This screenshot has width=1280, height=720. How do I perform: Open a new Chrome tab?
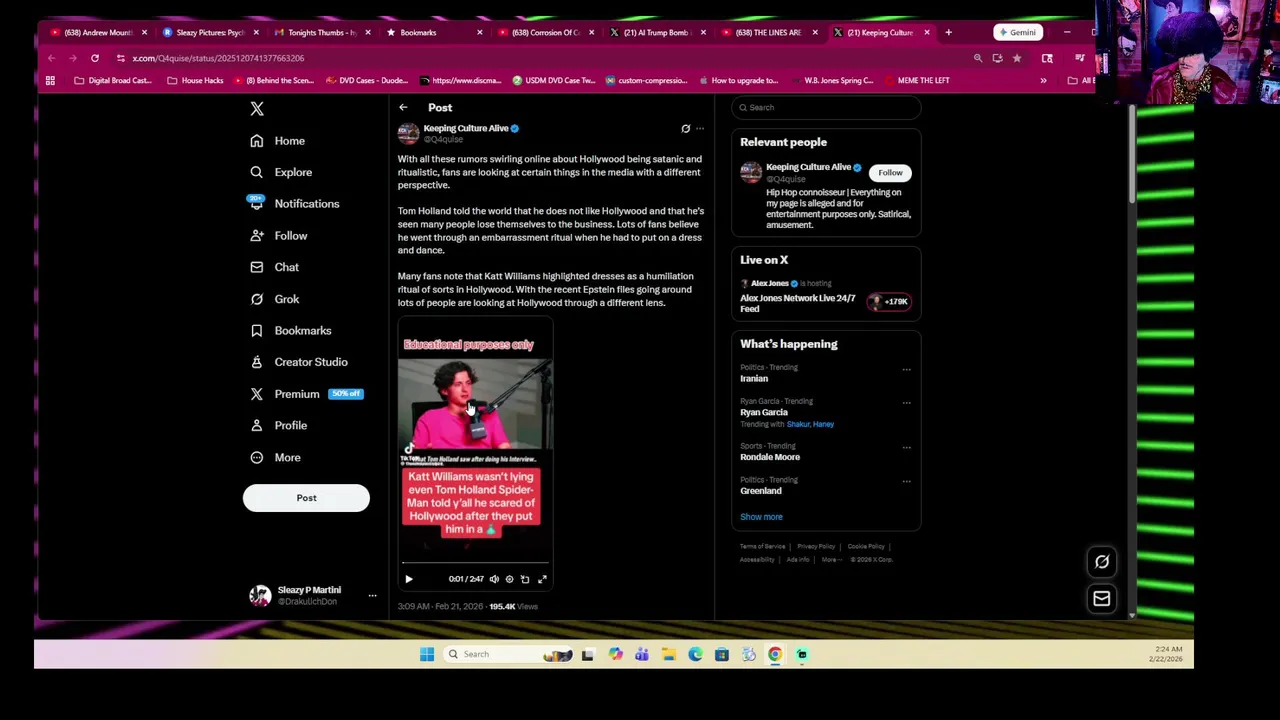(948, 32)
